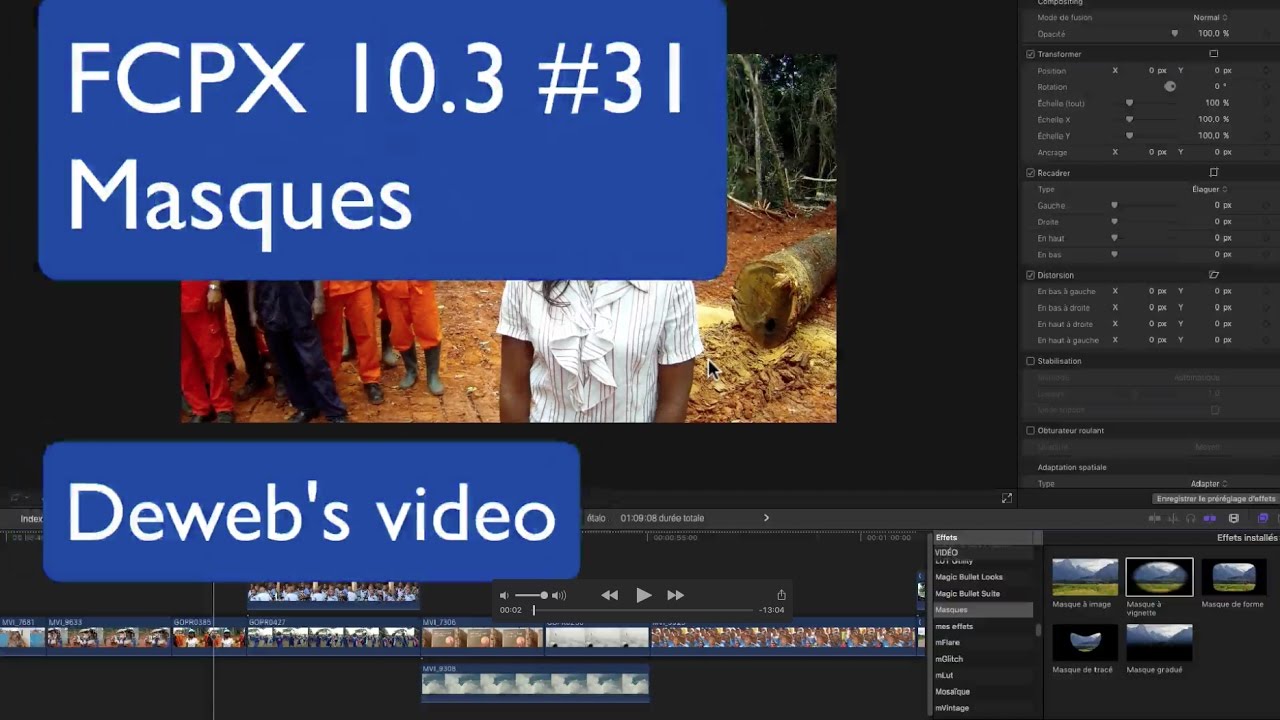Image resolution: width=1280 pixels, height=720 pixels.
Task: Enable the Obturateur roulant checkbox
Action: (1030, 431)
